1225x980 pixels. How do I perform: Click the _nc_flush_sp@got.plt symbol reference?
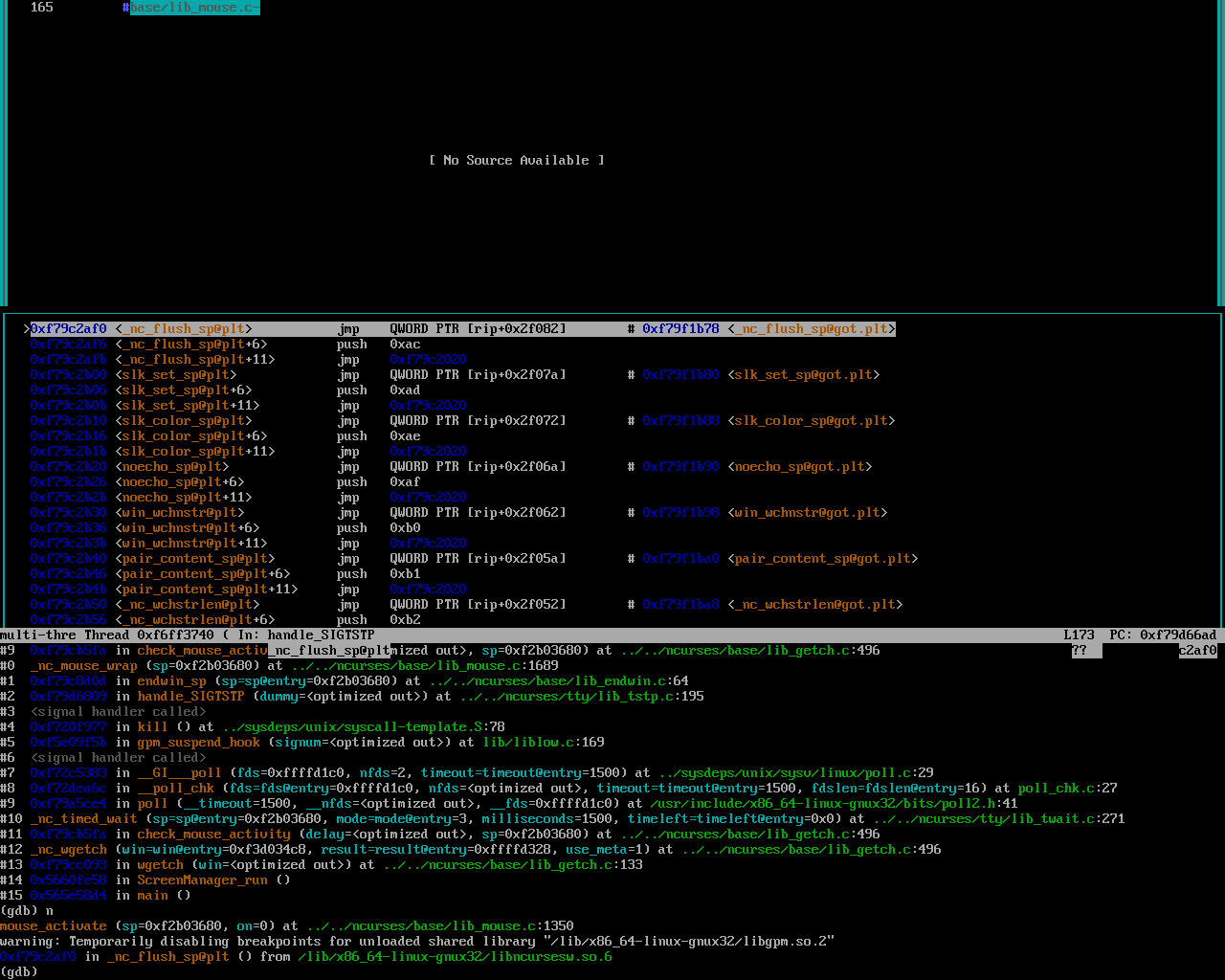point(812,329)
